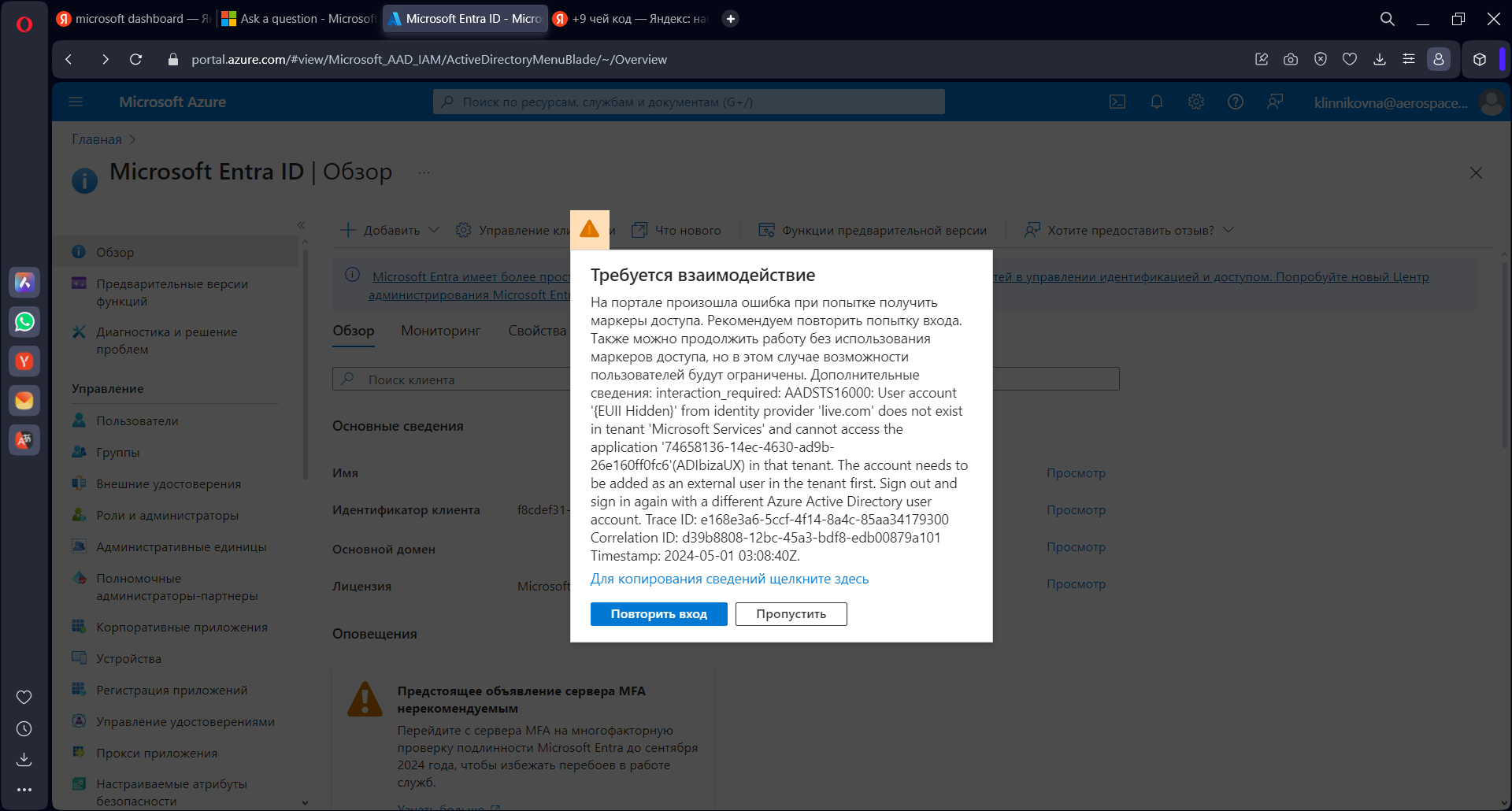Click the 'Поиск клиента' search field

coord(725,380)
